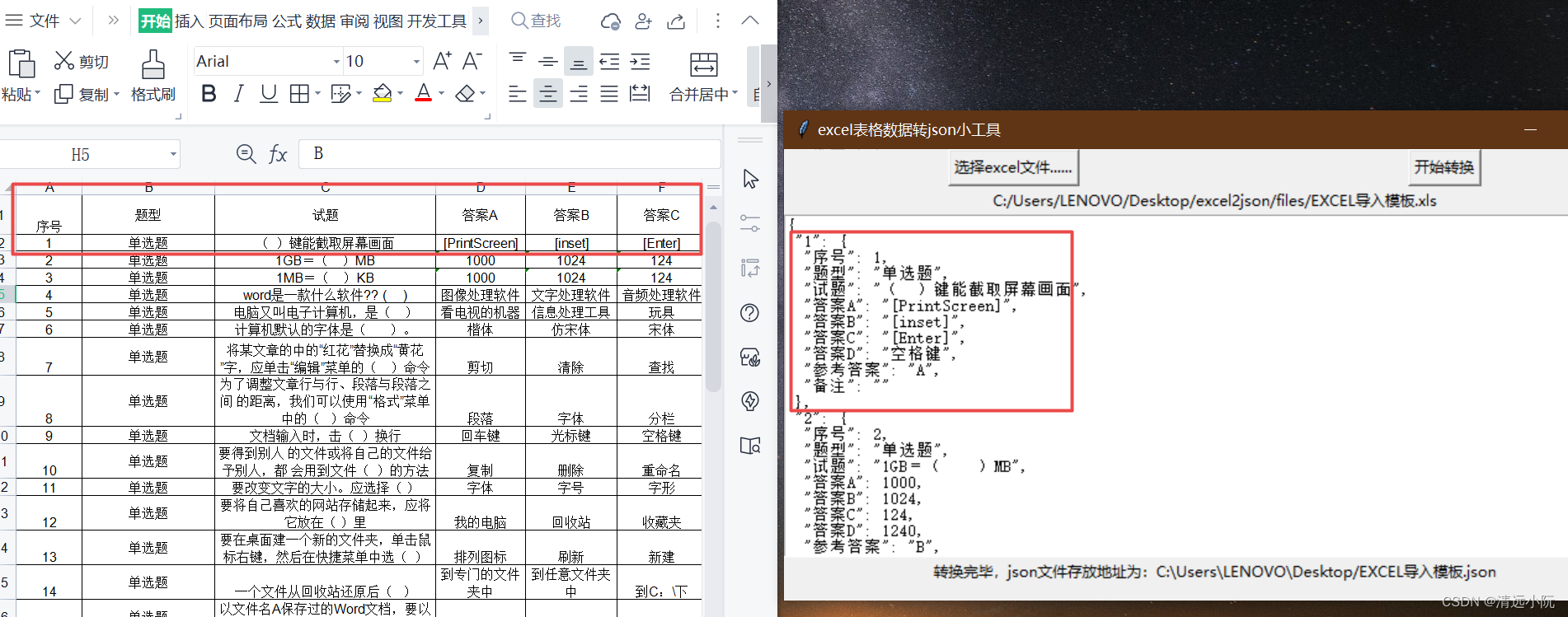Open the sidebar settings sliders icon

pyautogui.click(x=750, y=223)
